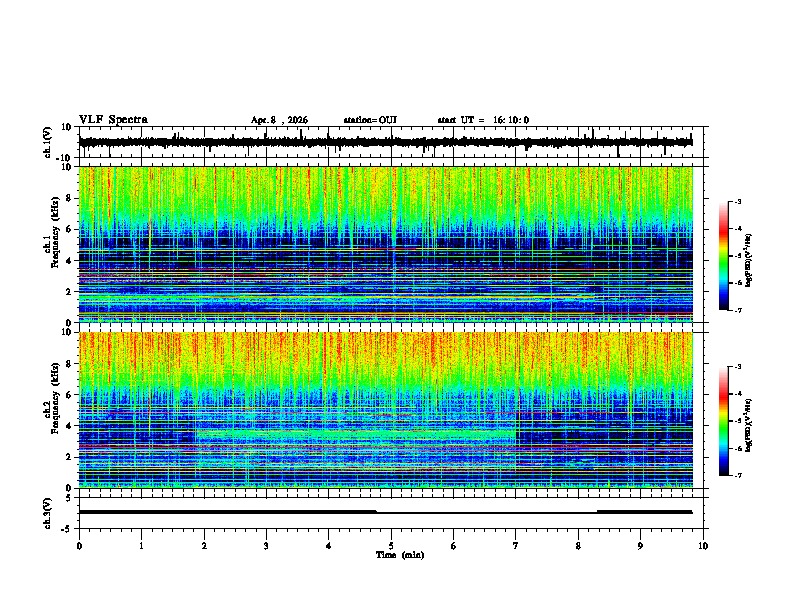Click time axis tick label "8"

(x=578, y=546)
